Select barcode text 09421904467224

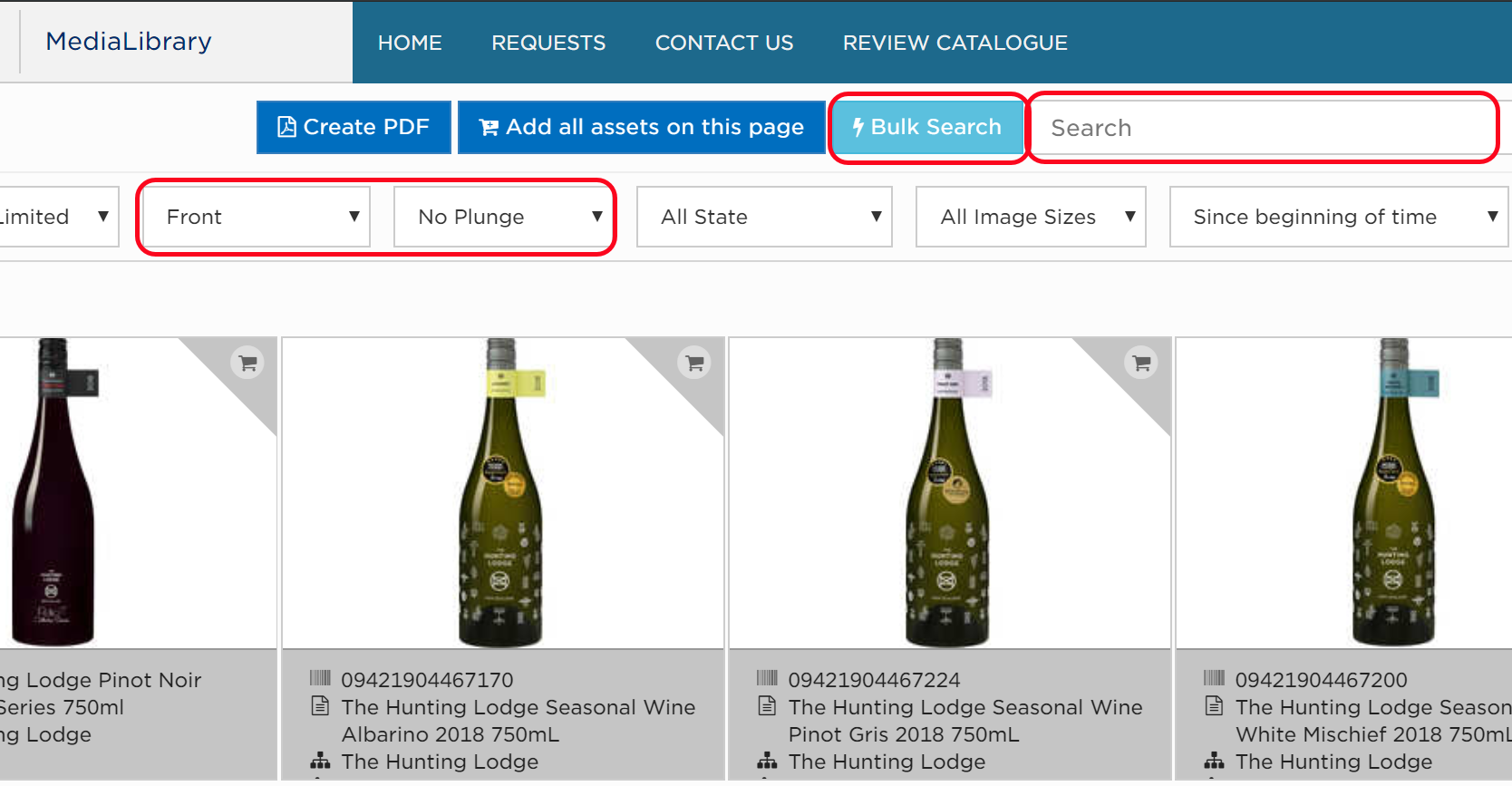click(874, 680)
